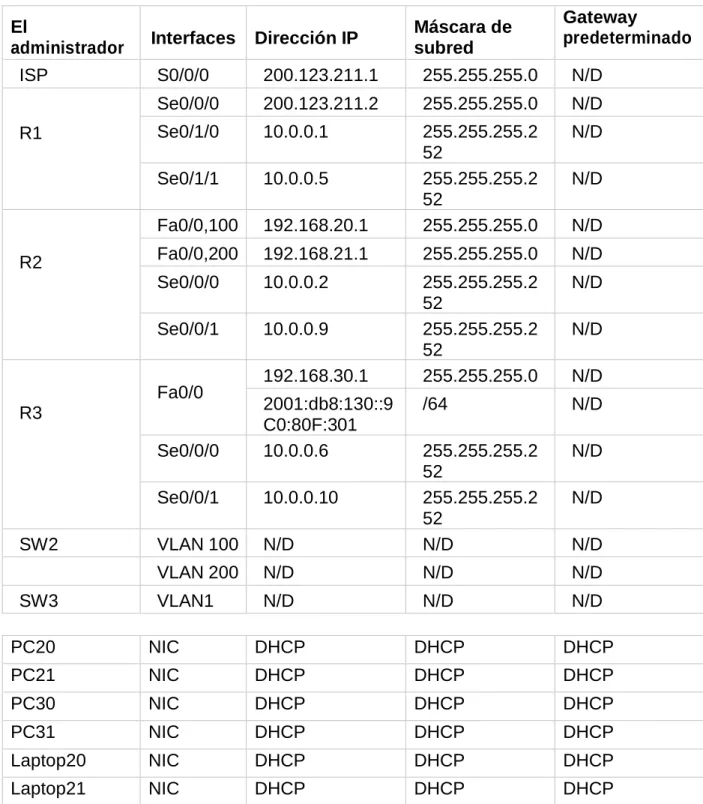This screenshot has height=804, width=703.
Task: Click the SW3 device cell
Action: 71,600
